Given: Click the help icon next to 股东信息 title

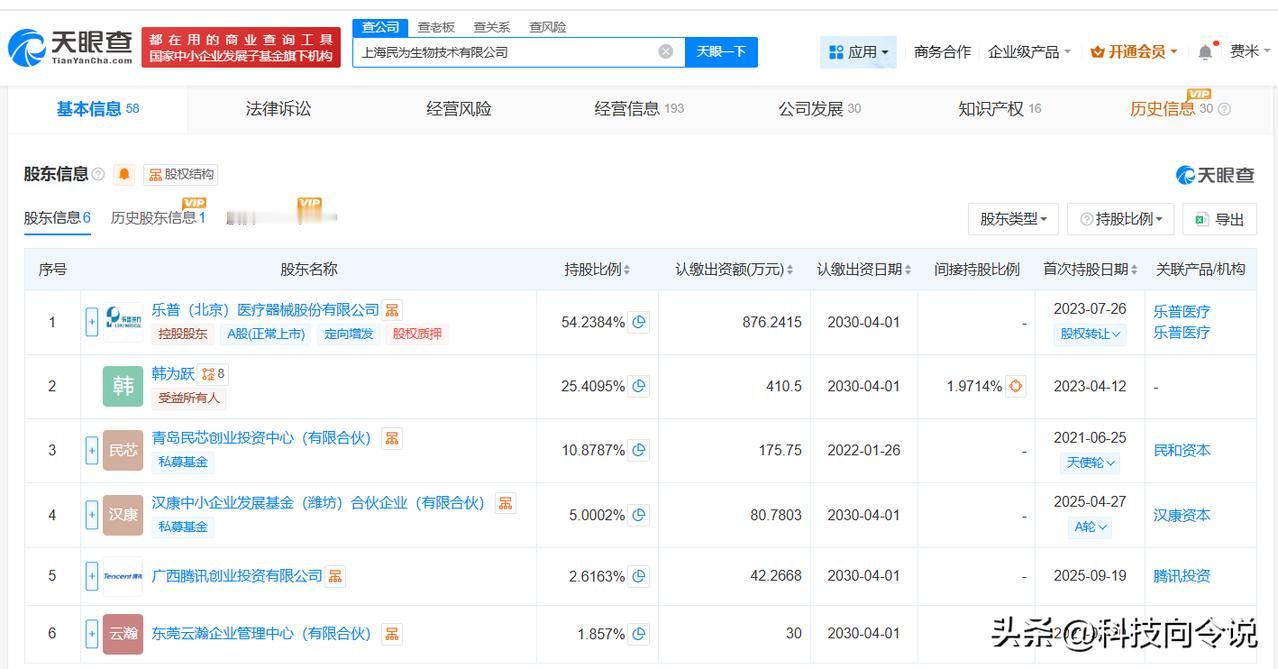Looking at the screenshot, I should (98, 174).
